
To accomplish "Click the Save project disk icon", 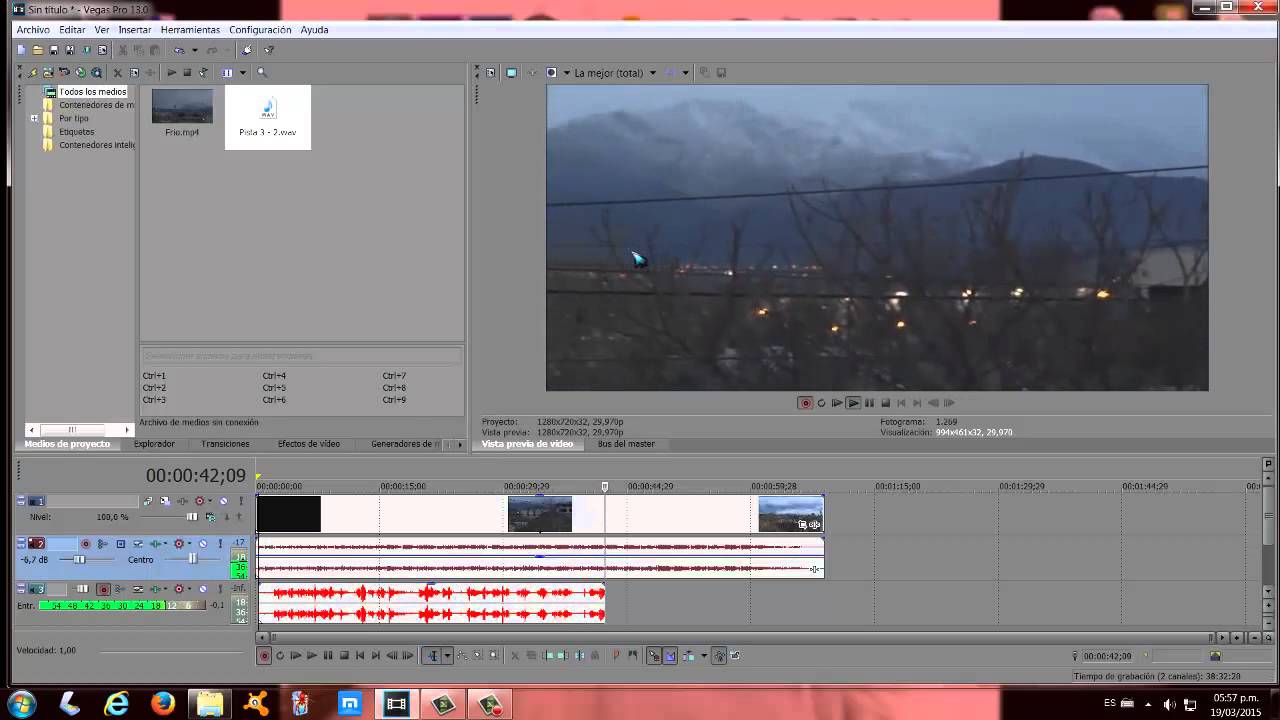I will 54,50.
